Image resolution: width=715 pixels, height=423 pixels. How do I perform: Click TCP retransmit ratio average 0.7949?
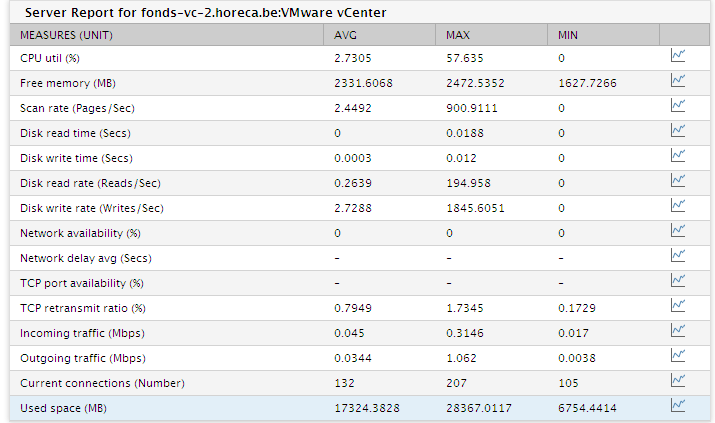pyautogui.click(x=352, y=309)
